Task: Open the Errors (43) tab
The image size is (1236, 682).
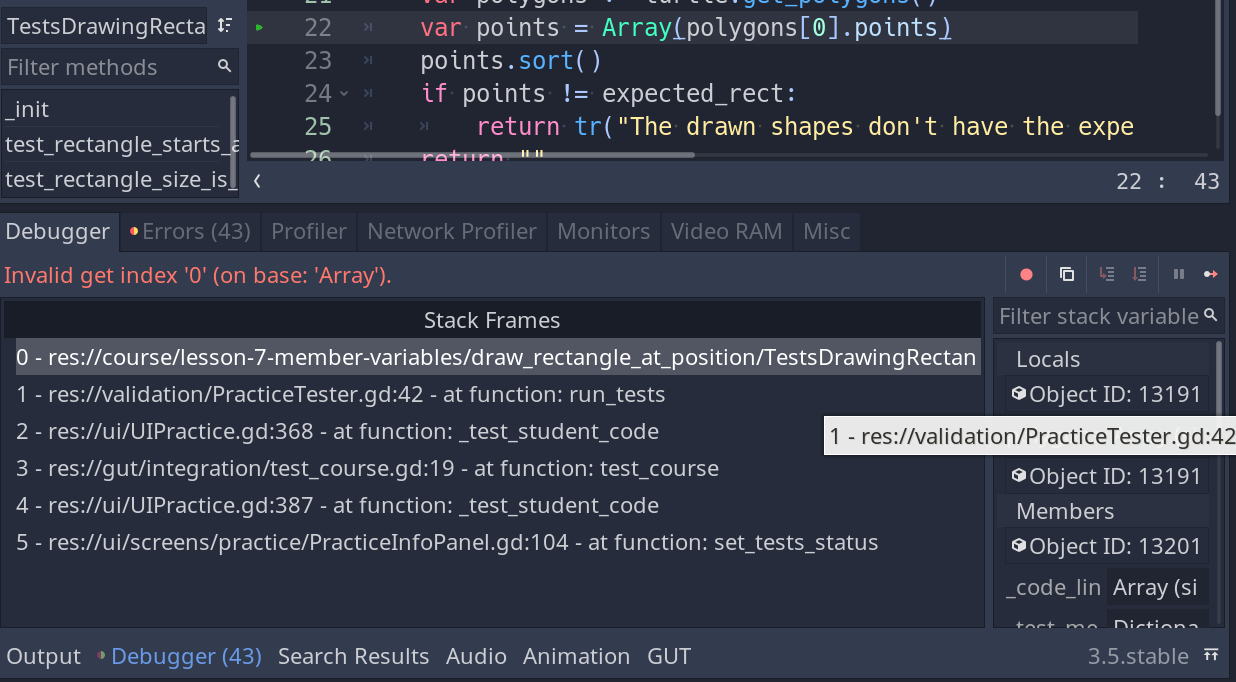Action: (190, 231)
